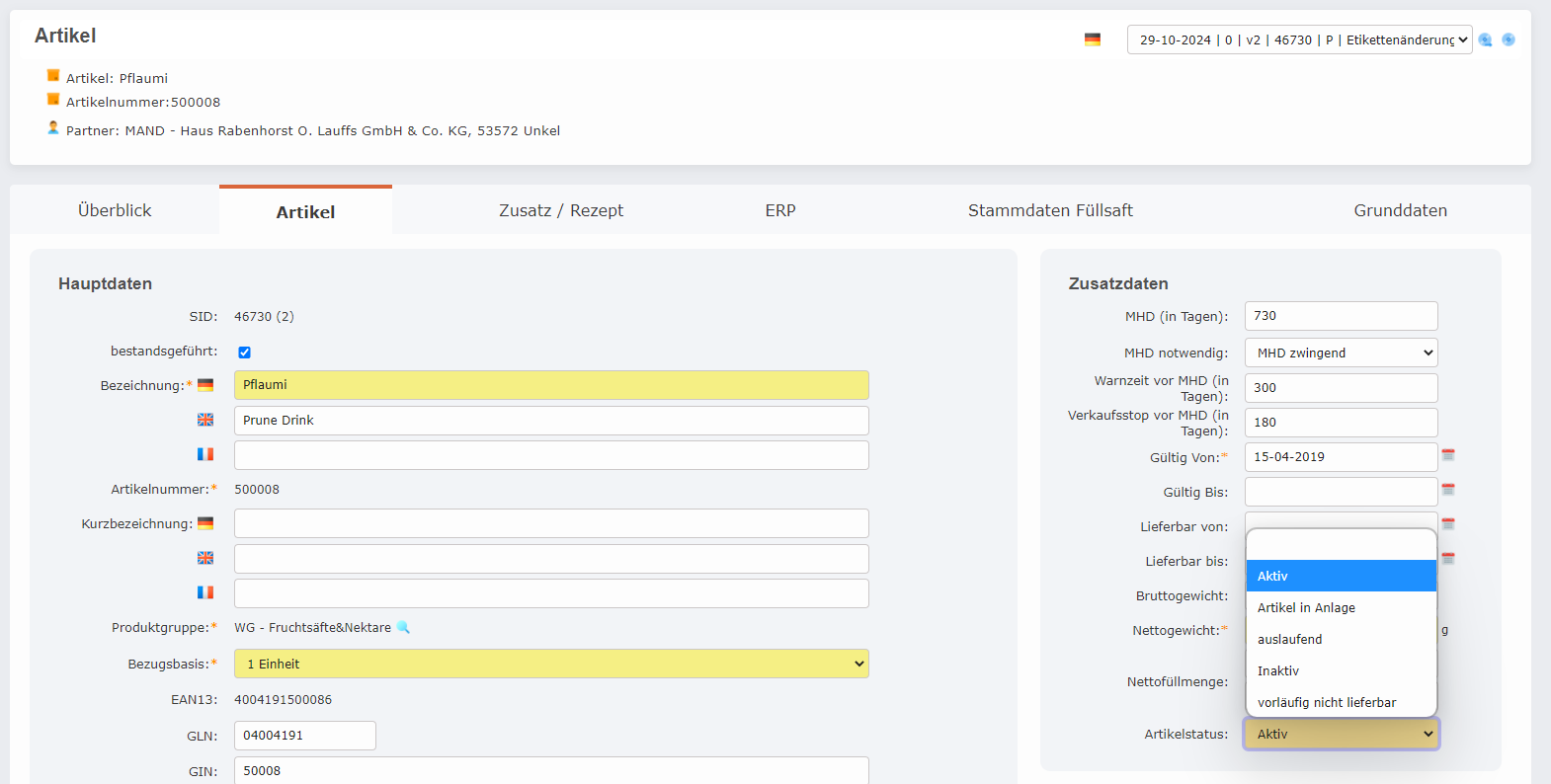This screenshot has width=1551, height=784.
Task: Uncheck the bestandsgeführt checkbox
Action: click(x=244, y=353)
